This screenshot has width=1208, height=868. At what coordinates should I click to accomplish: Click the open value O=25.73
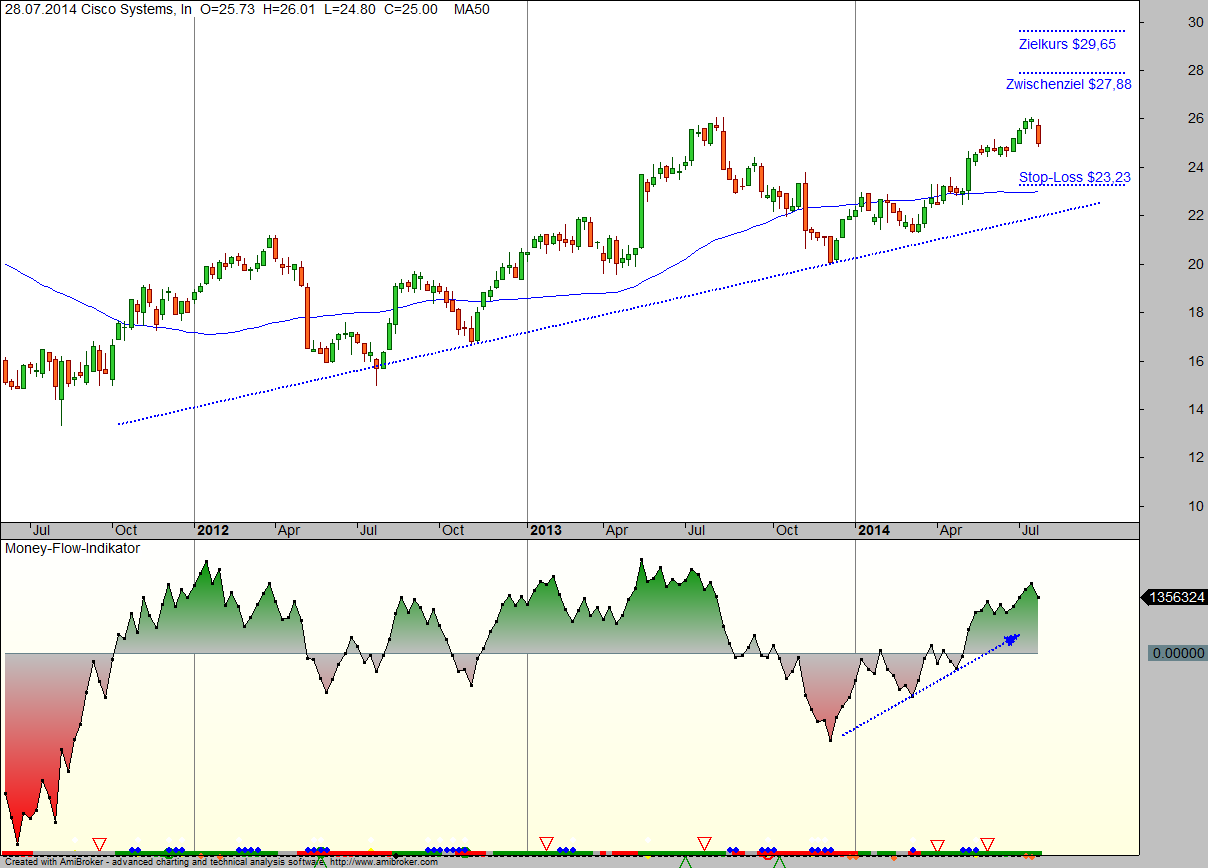226,9
